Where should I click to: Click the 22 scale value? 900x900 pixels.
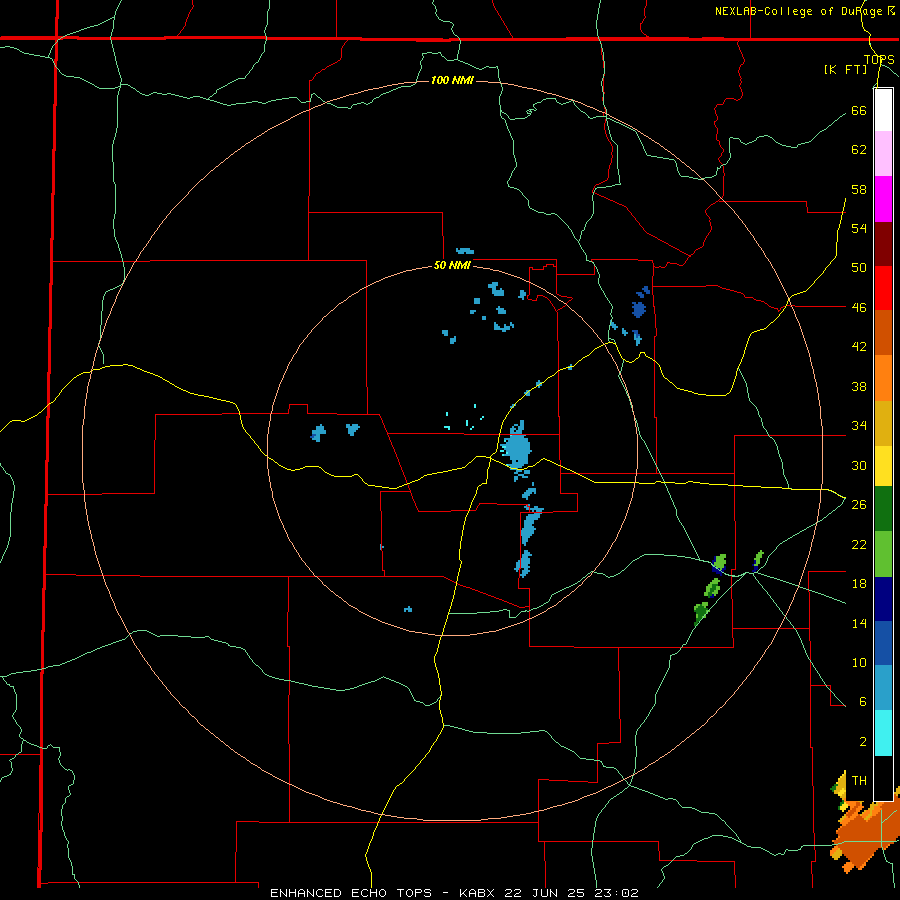(859, 544)
